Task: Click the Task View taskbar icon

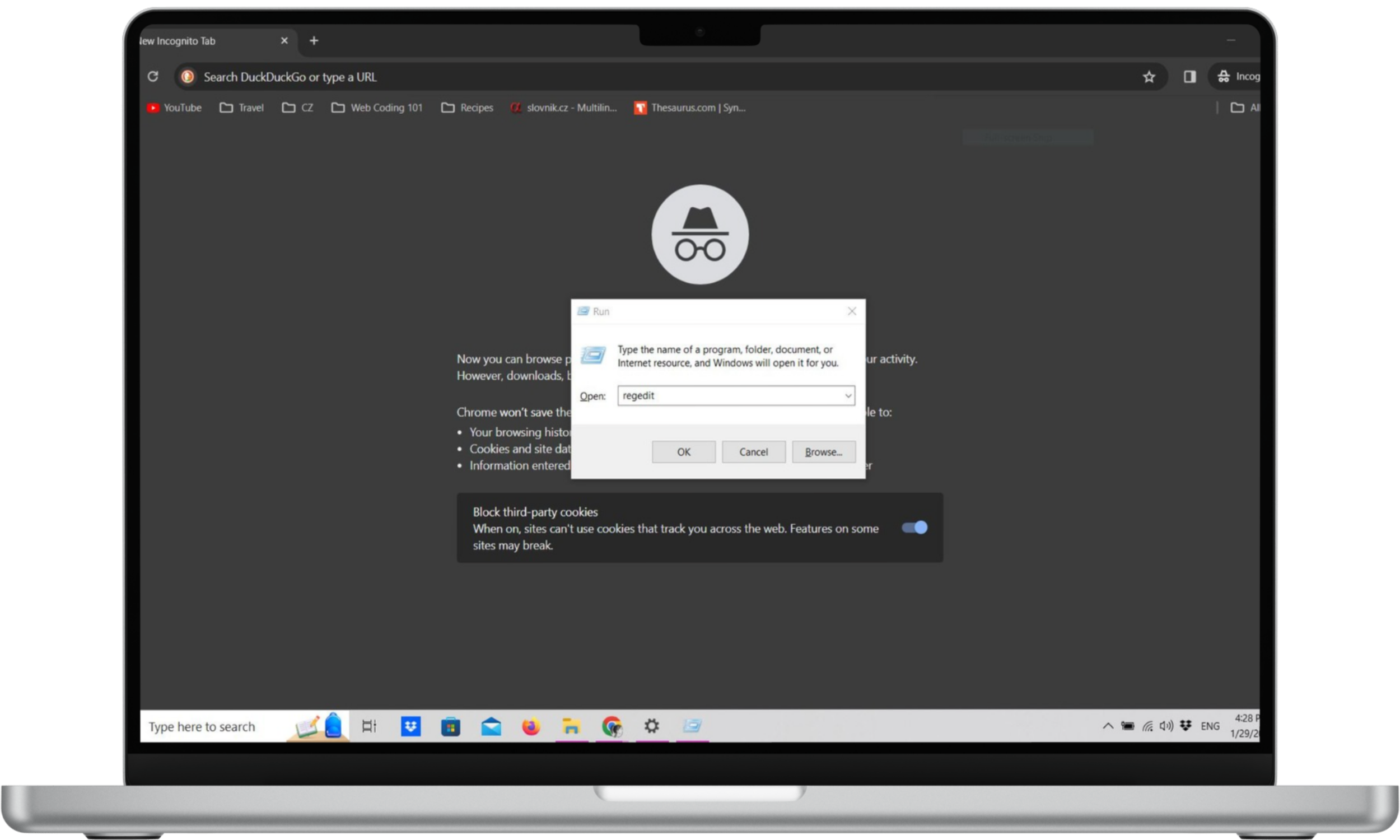Action: 369,726
